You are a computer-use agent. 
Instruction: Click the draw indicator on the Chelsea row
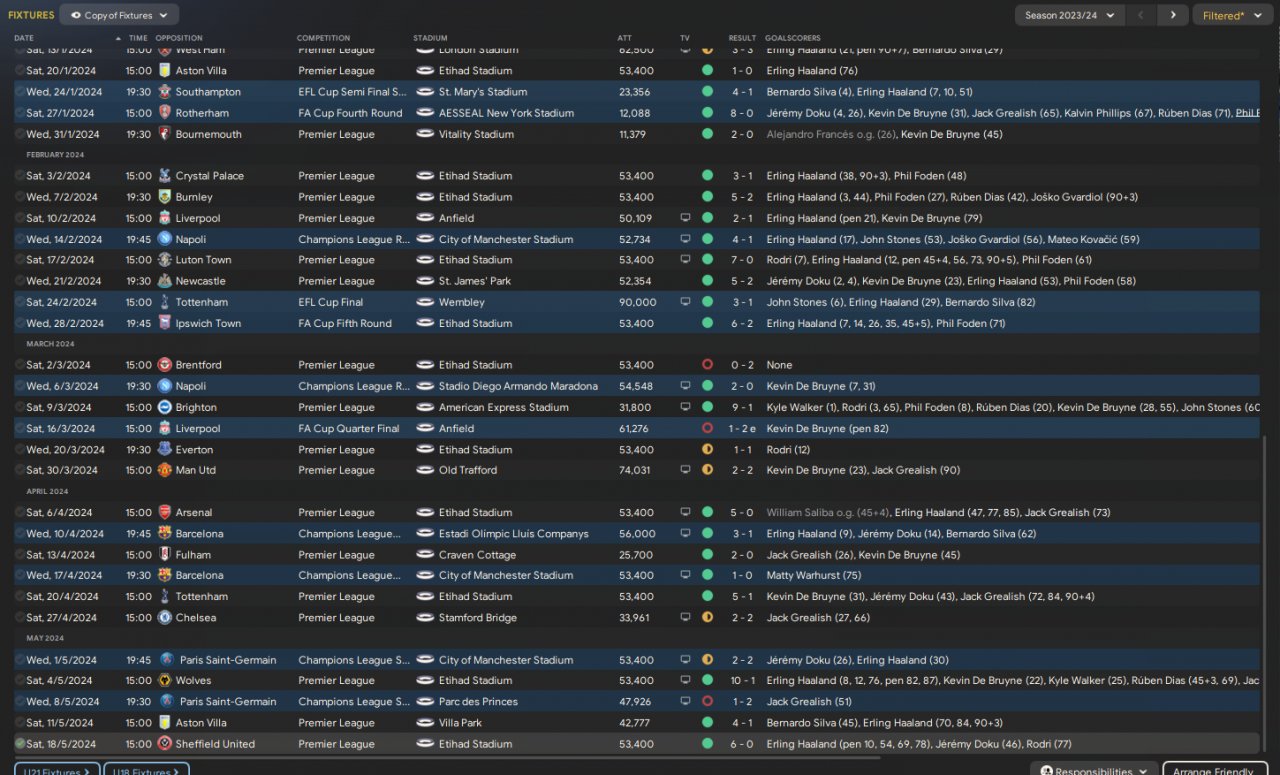click(707, 617)
